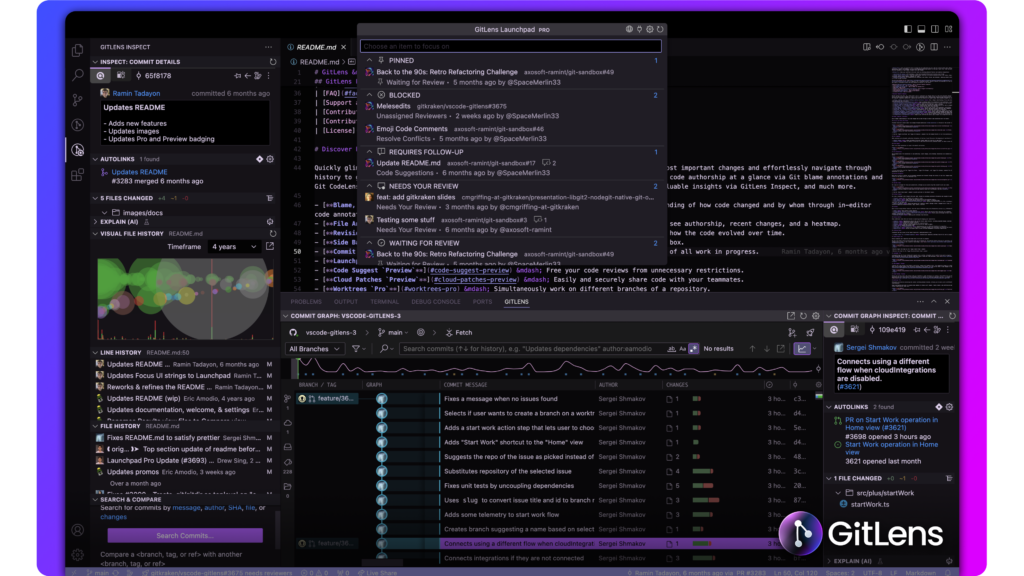Open the Autolinks settings gear
This screenshot has width=1024, height=576.
[x=269, y=159]
